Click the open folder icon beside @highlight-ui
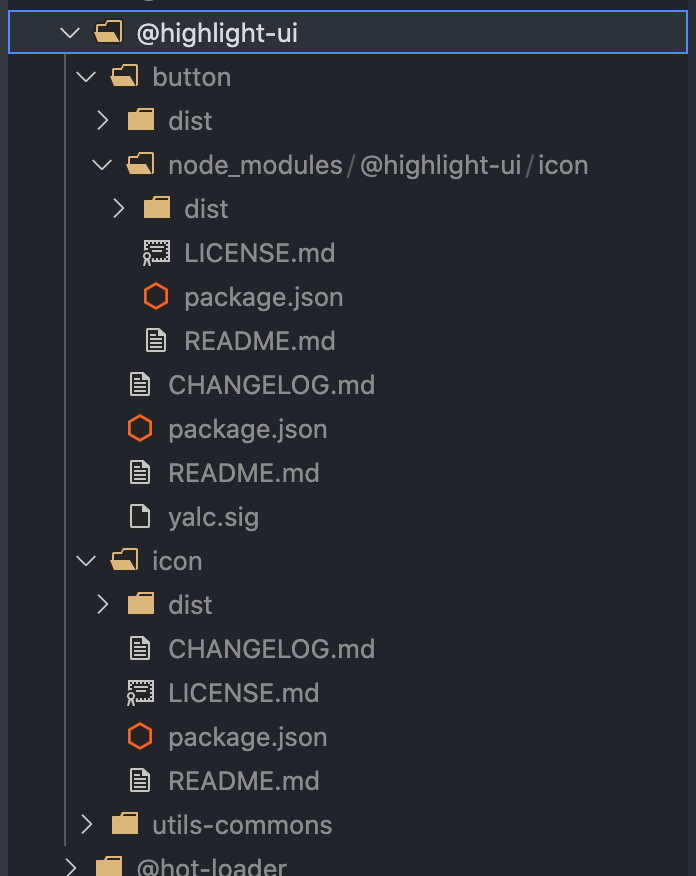The image size is (696, 876). pos(108,32)
